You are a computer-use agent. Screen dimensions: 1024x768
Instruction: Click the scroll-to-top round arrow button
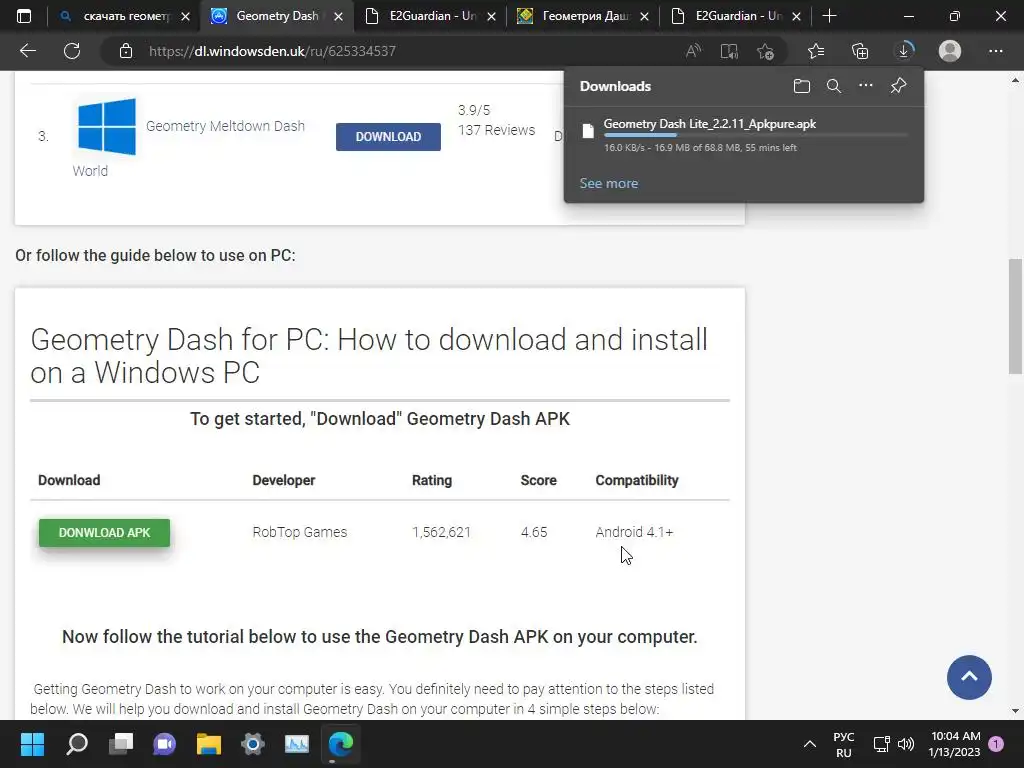[x=969, y=677]
